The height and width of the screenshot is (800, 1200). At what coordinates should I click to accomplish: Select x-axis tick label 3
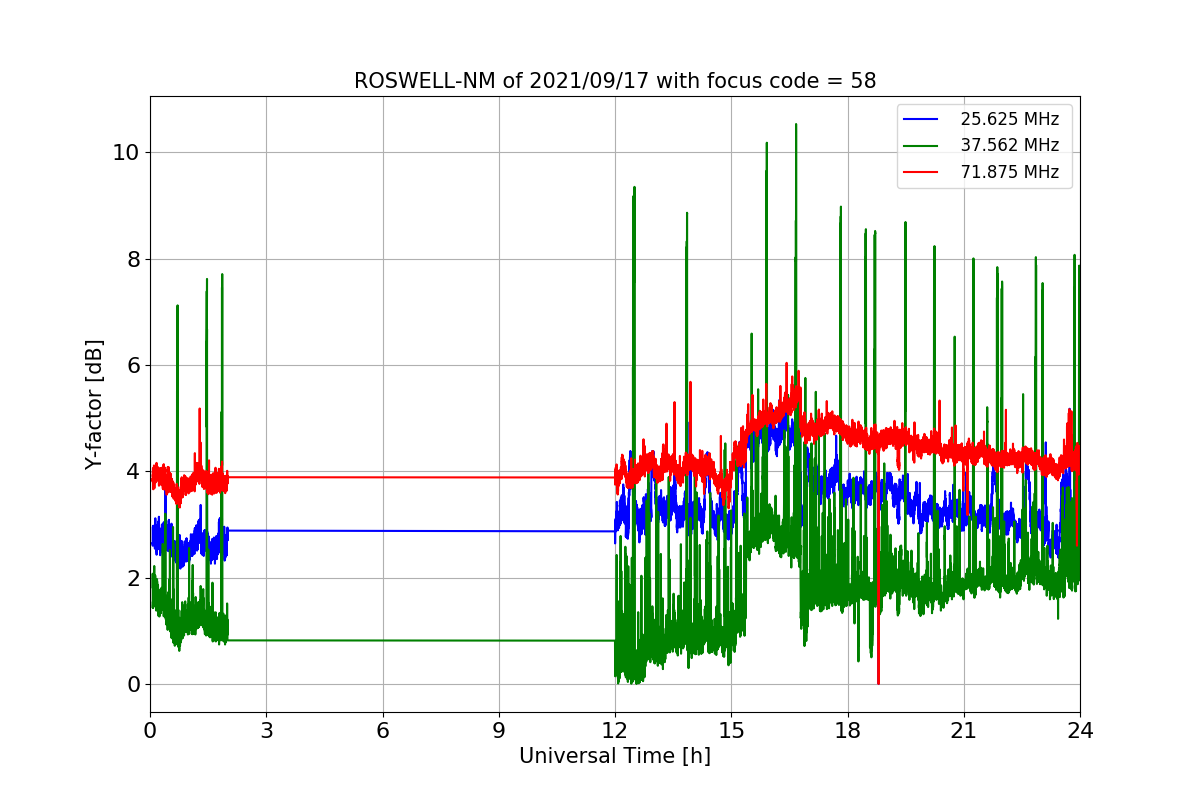pos(266,730)
